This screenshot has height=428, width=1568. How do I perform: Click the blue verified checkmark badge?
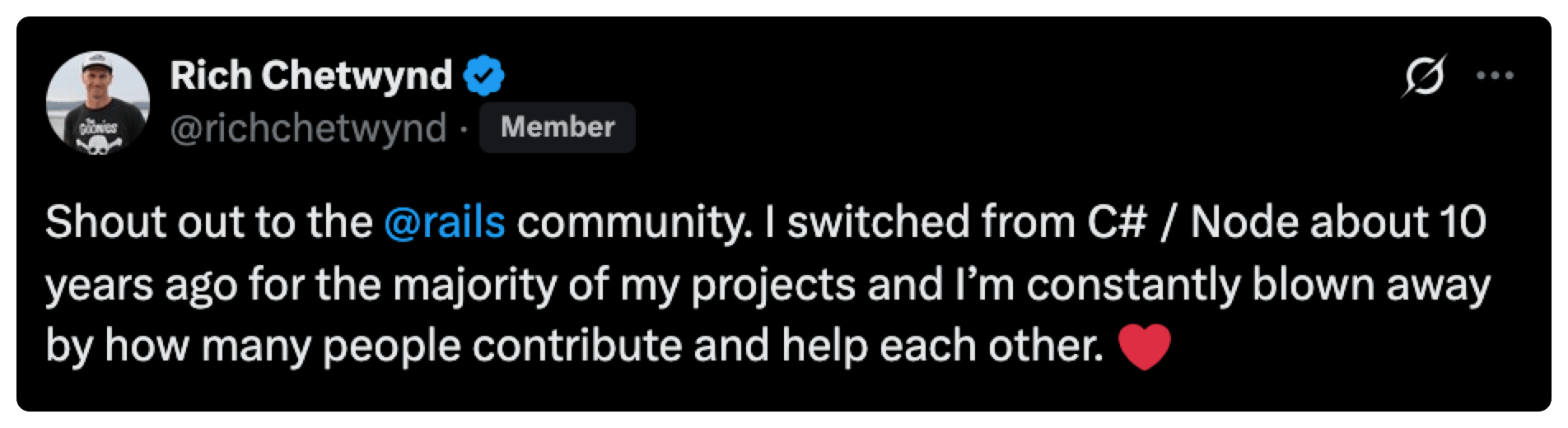point(484,76)
